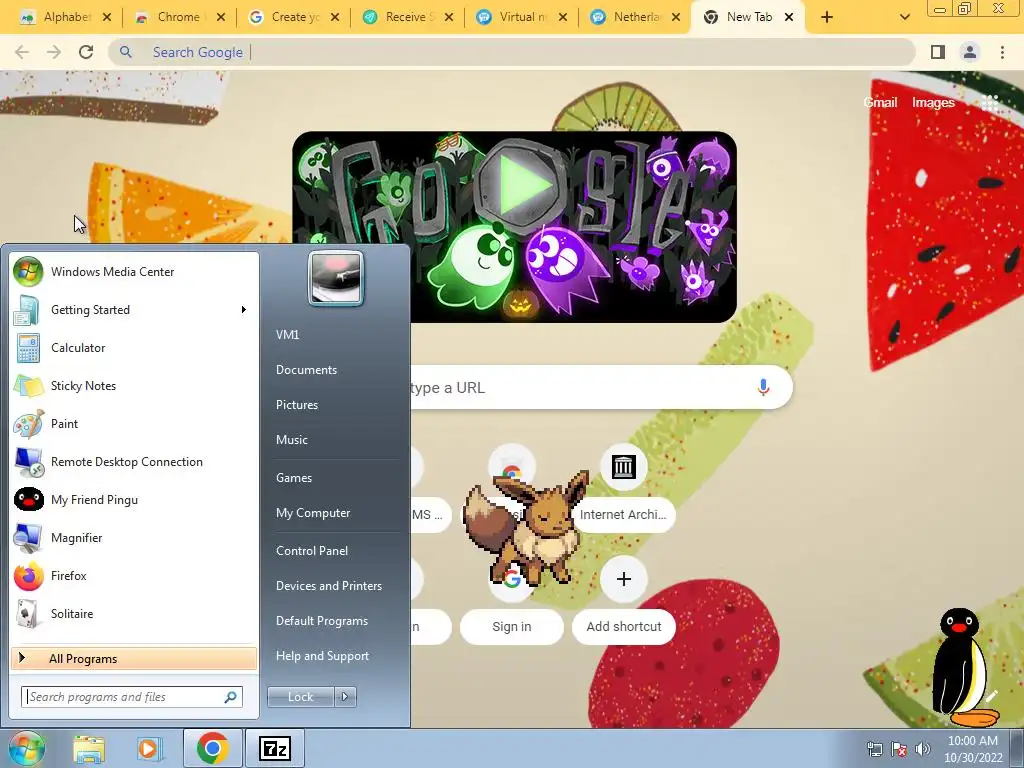
Task: Open 7-Zip from the taskbar
Action: 274,748
